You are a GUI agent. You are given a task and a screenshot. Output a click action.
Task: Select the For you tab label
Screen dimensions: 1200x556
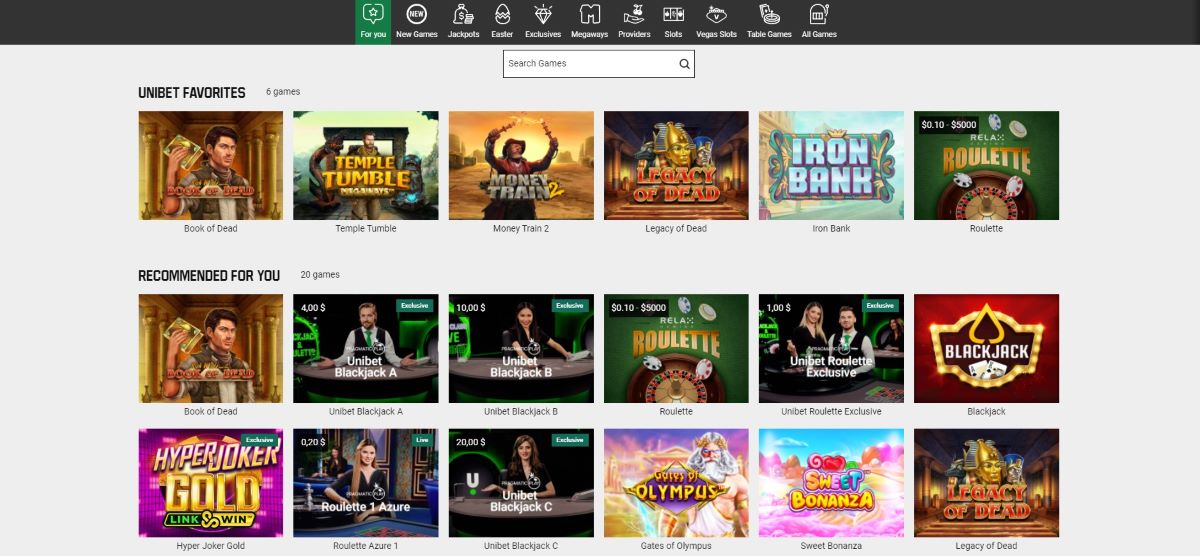coord(373,34)
